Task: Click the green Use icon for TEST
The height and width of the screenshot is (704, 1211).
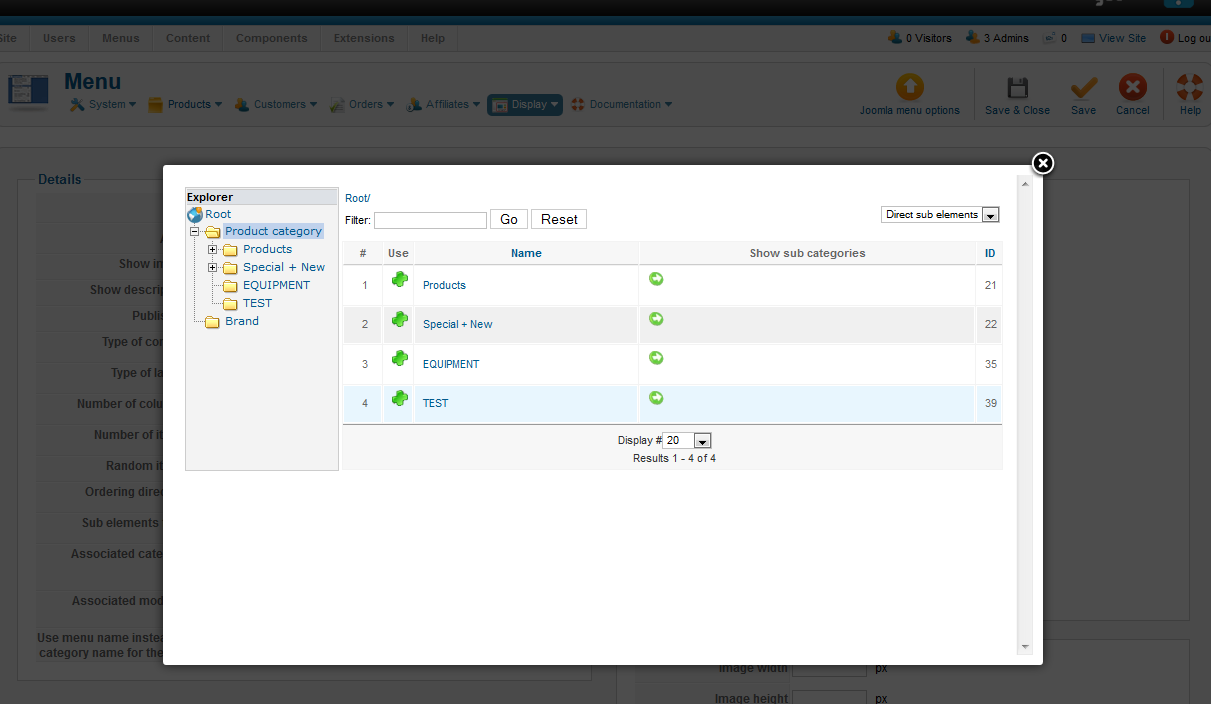Action: pyautogui.click(x=400, y=398)
